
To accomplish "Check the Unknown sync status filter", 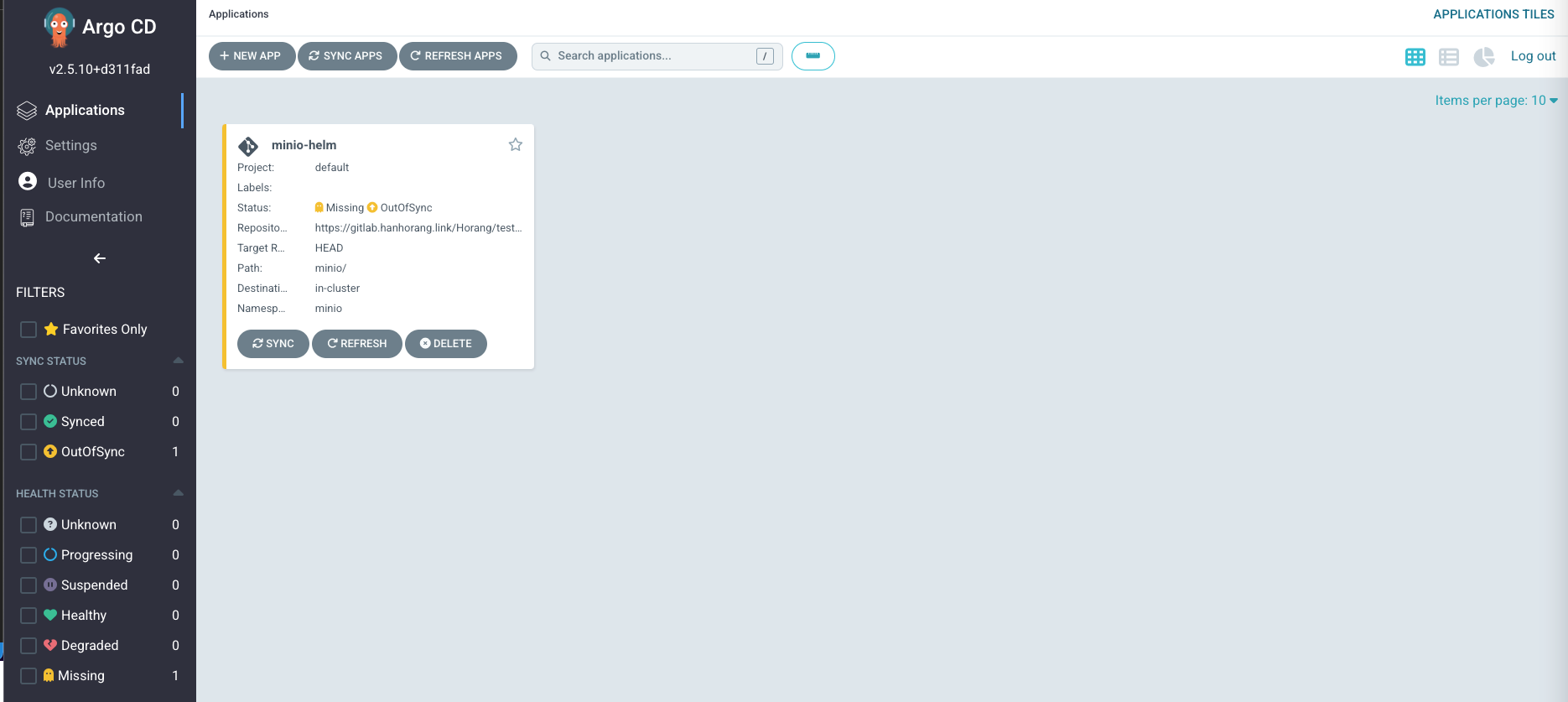I will [x=29, y=392].
